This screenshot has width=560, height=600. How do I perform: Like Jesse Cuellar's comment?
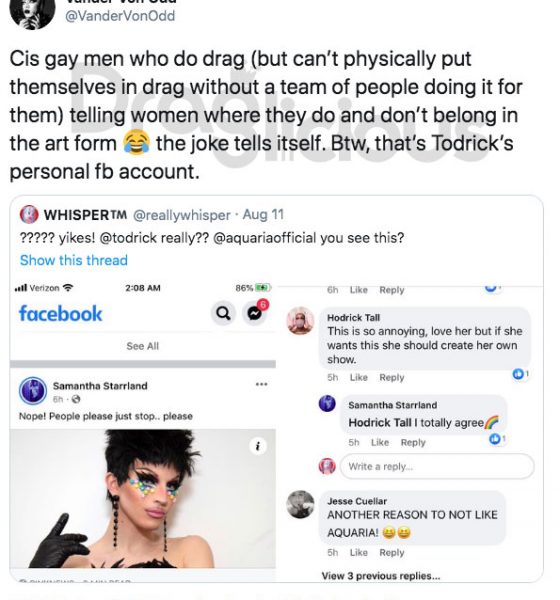pyautogui.click(x=358, y=553)
